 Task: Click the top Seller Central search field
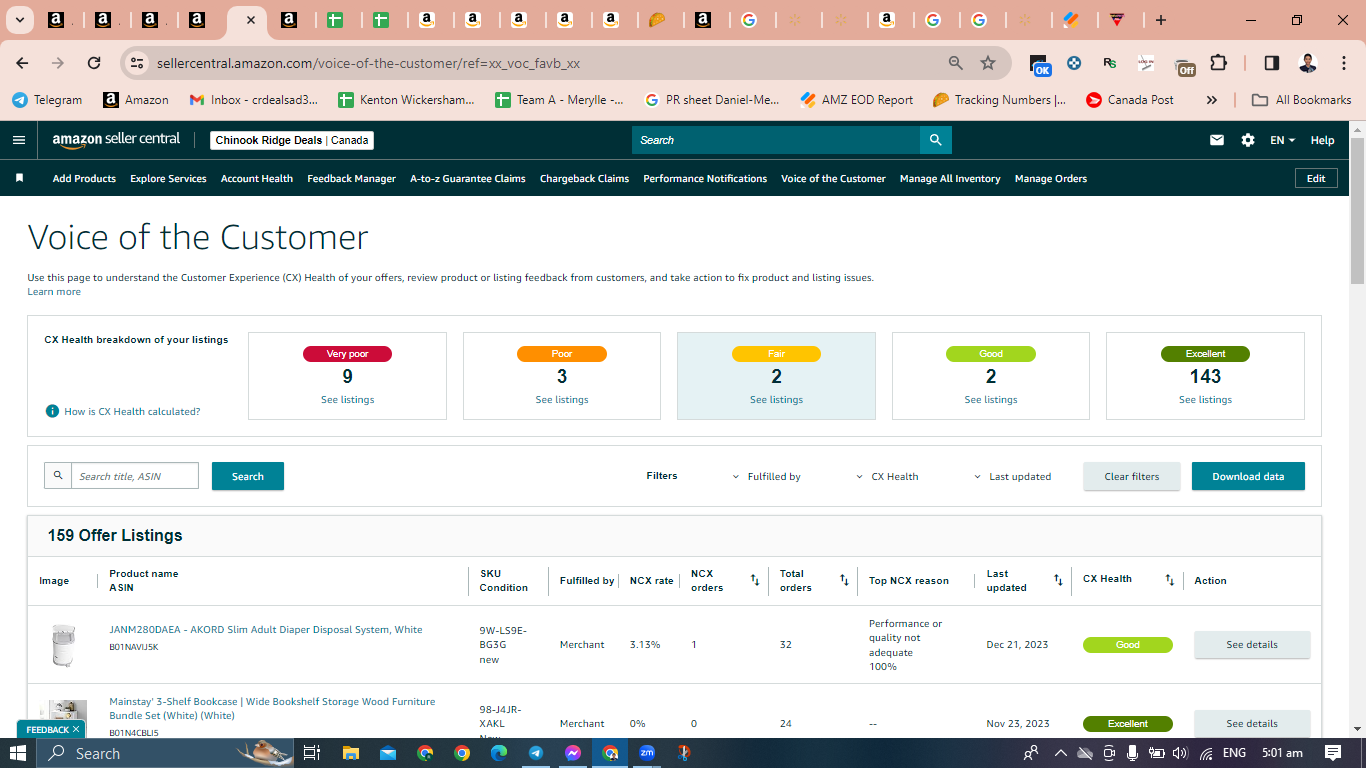click(x=776, y=140)
